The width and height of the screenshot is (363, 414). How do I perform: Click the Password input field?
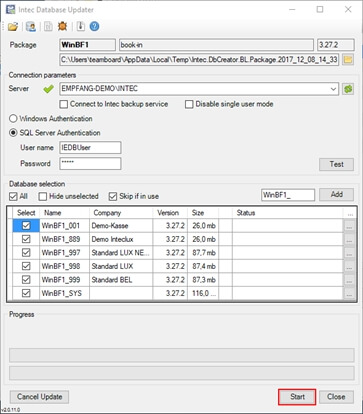click(90, 163)
